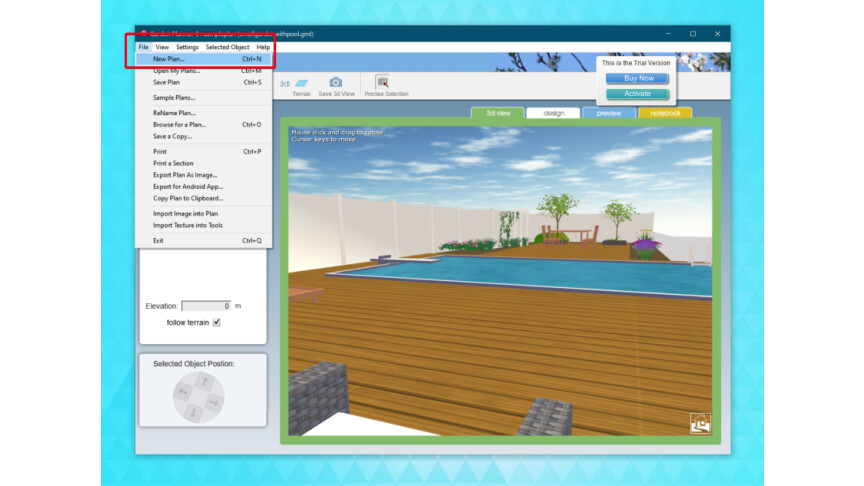Click the Buy Now button
This screenshot has width=864, height=486.
click(637, 78)
